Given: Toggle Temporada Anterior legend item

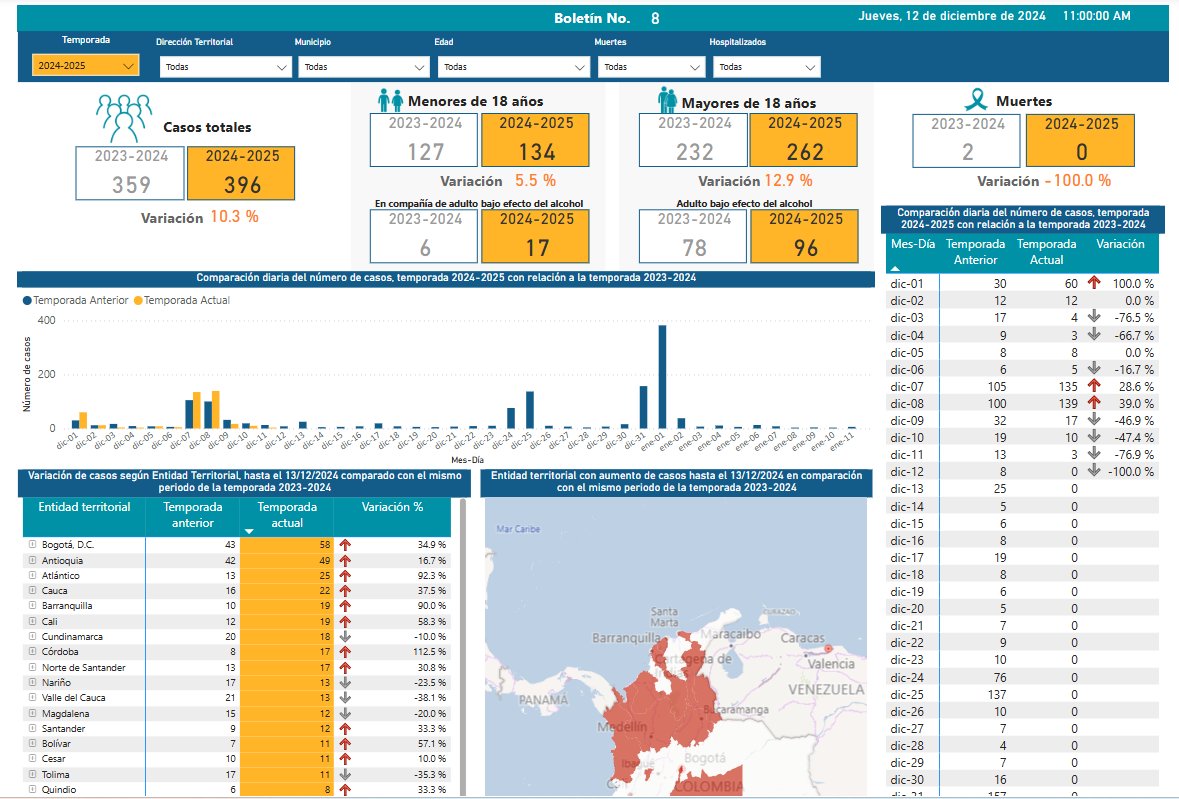Looking at the screenshot, I should (76, 300).
